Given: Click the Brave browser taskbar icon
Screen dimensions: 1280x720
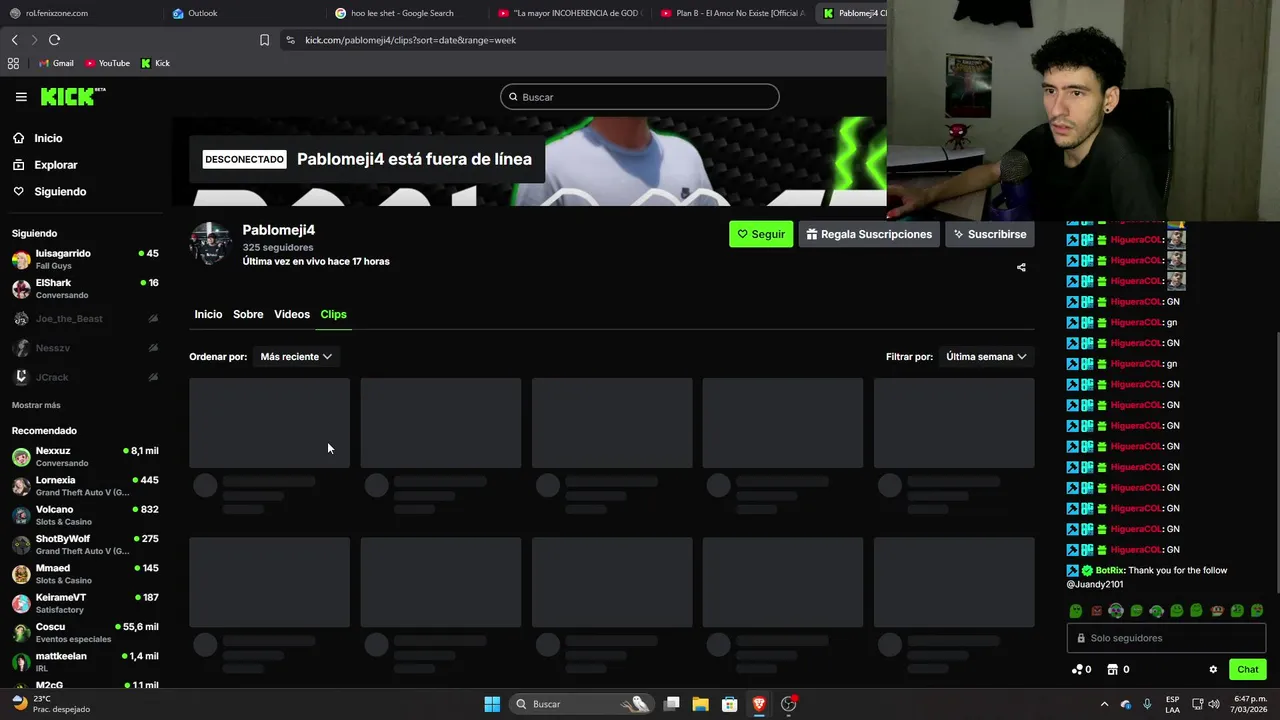Looking at the screenshot, I should (759, 704).
